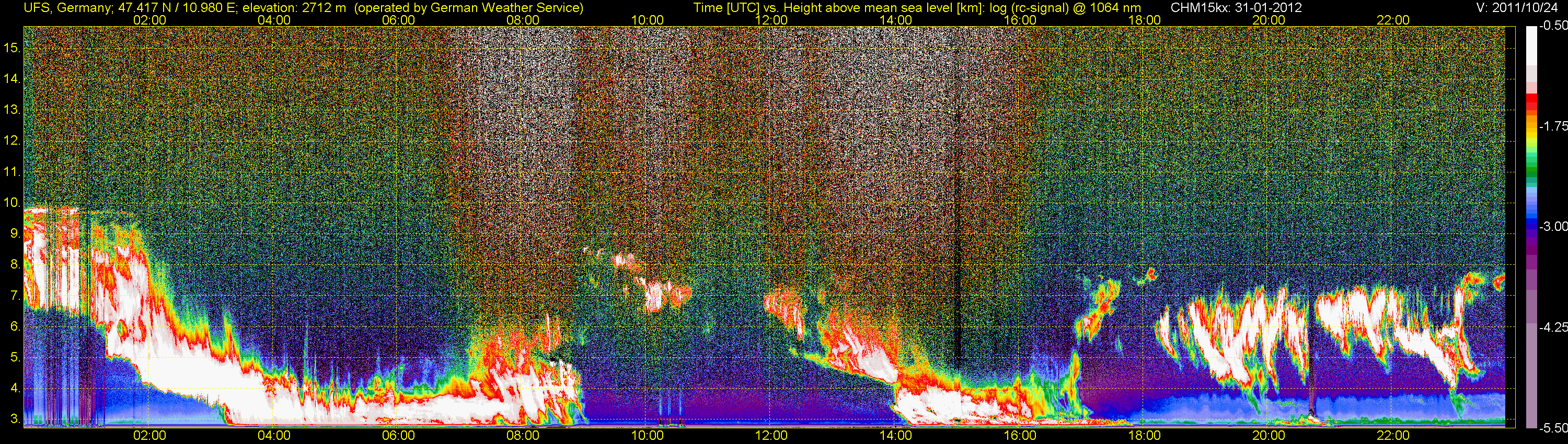Click the -5.50 color scale value

(1553, 428)
